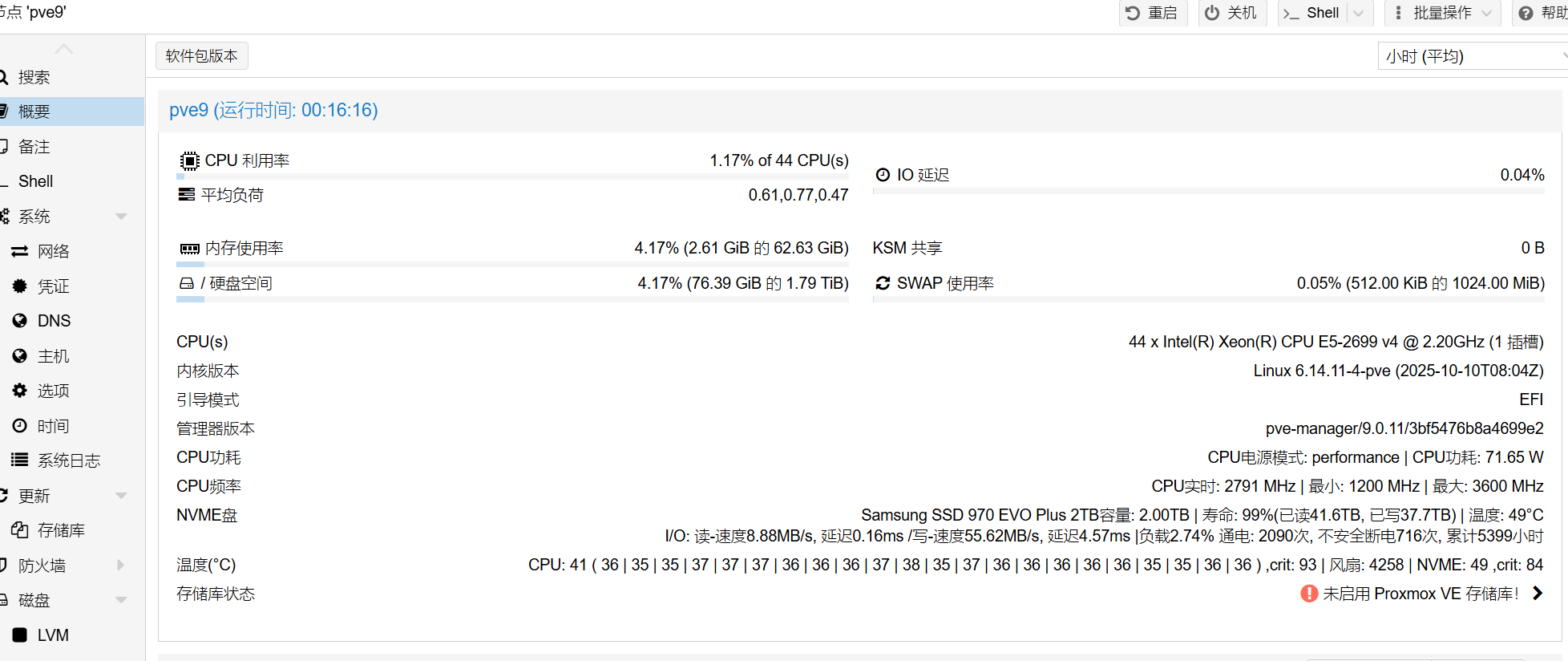
Task: Open Shell in the left sidebar
Action: coord(36,181)
